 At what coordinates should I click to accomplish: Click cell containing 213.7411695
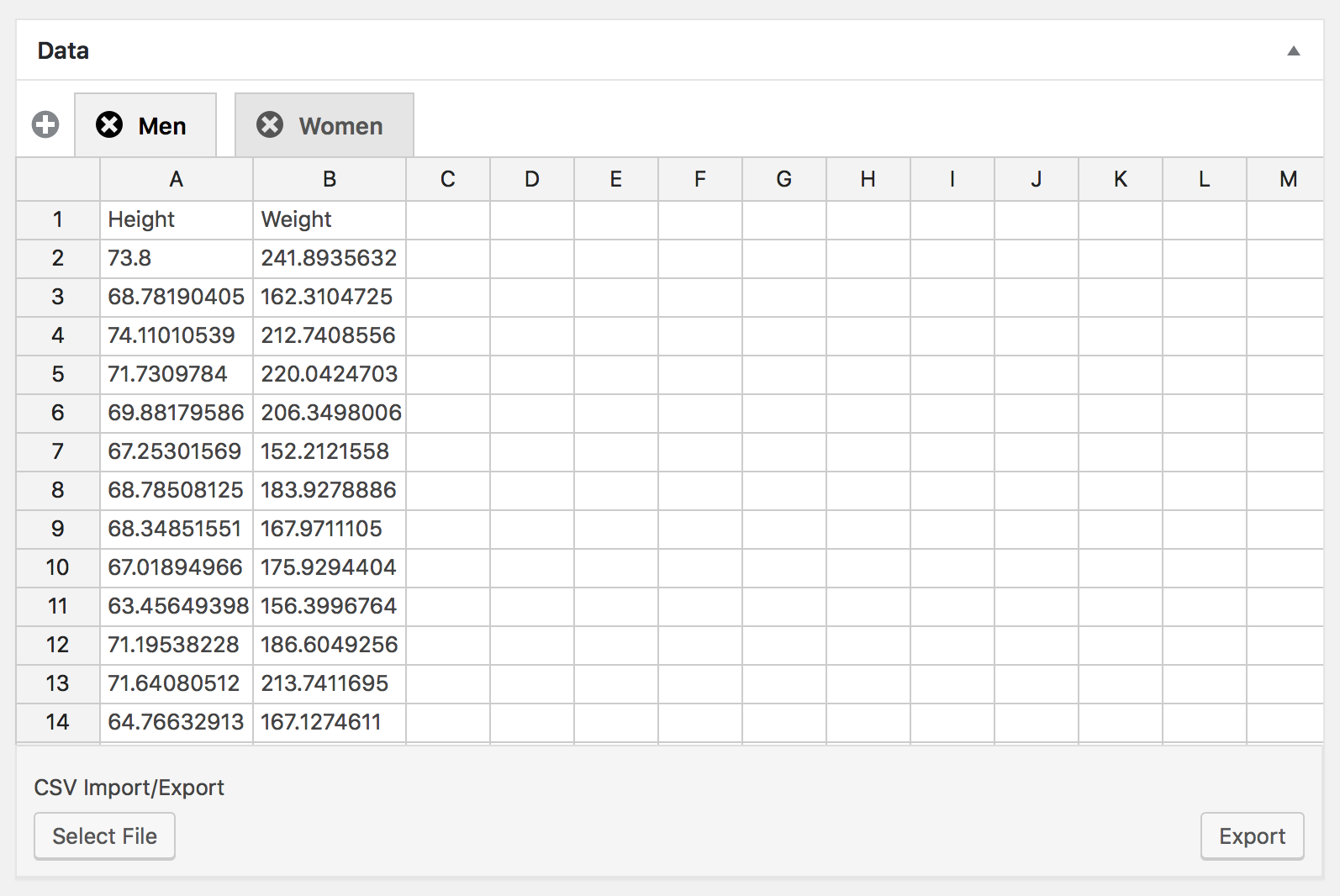pyautogui.click(x=330, y=684)
